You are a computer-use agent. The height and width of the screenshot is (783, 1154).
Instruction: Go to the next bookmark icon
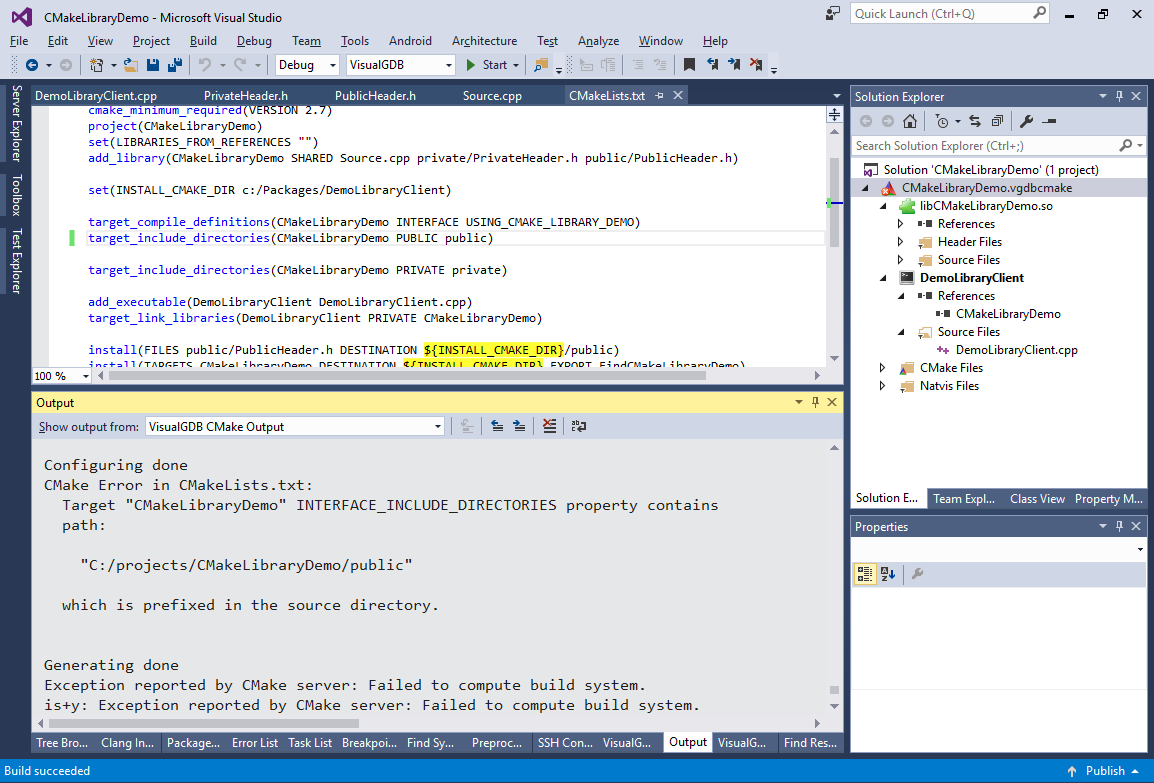coord(734,65)
